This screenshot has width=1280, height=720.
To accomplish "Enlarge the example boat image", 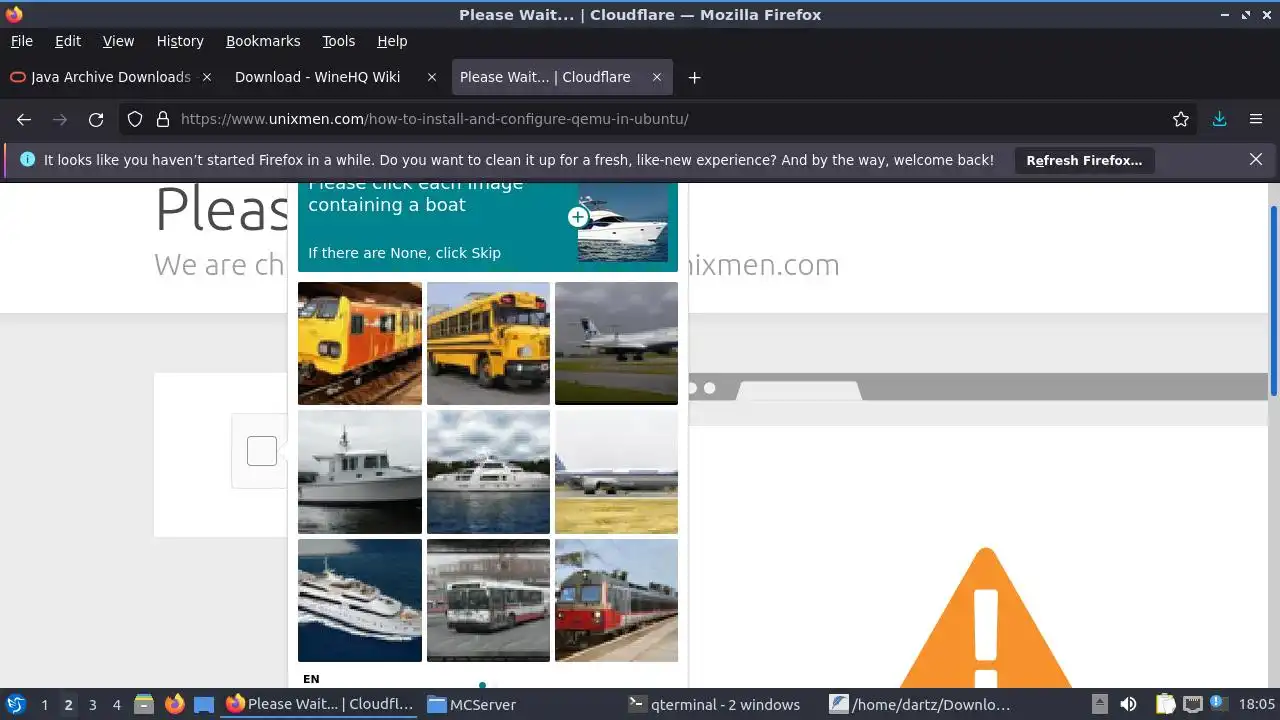I will coord(577,217).
